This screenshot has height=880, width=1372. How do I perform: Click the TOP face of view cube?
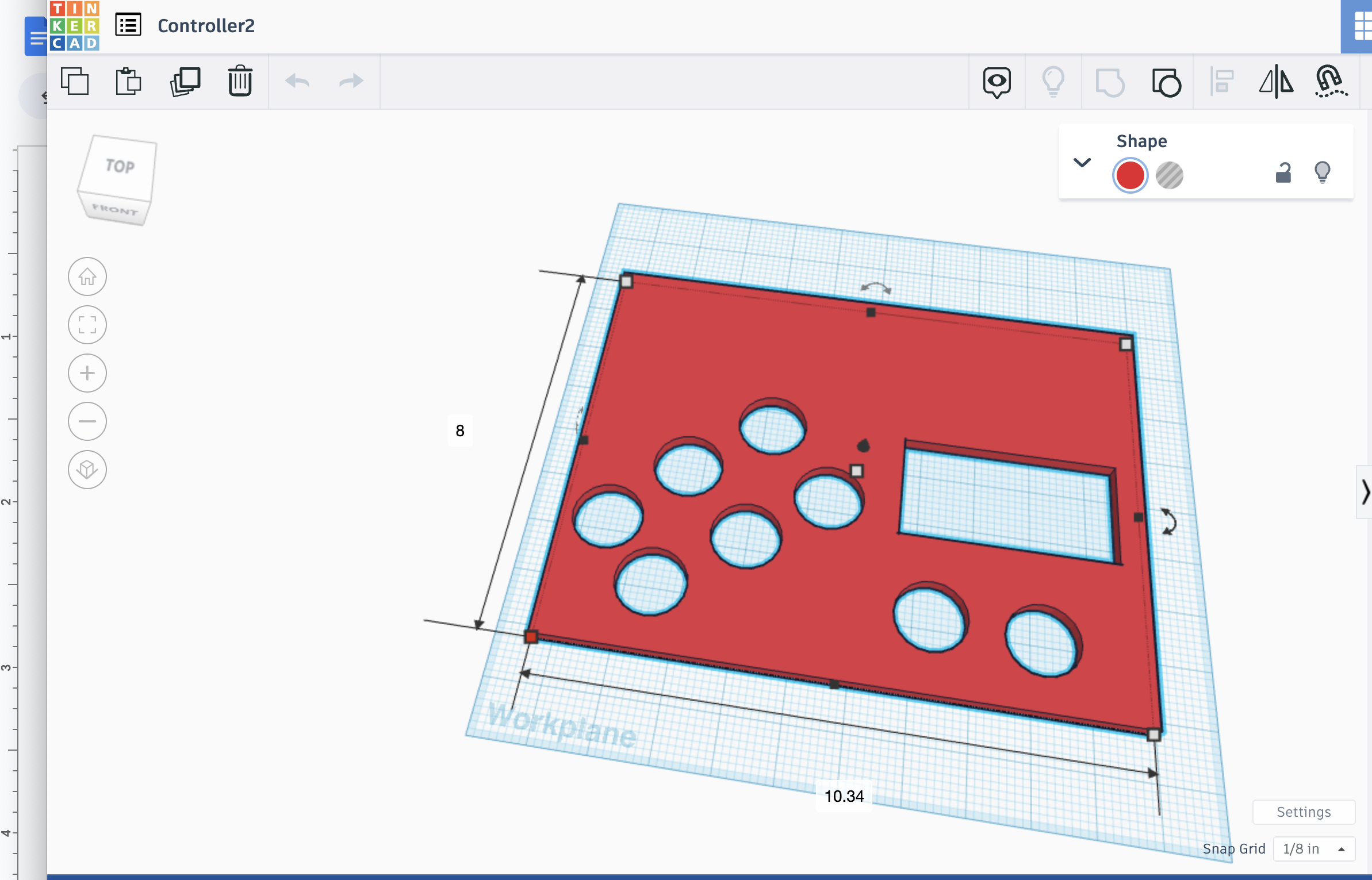tap(120, 166)
